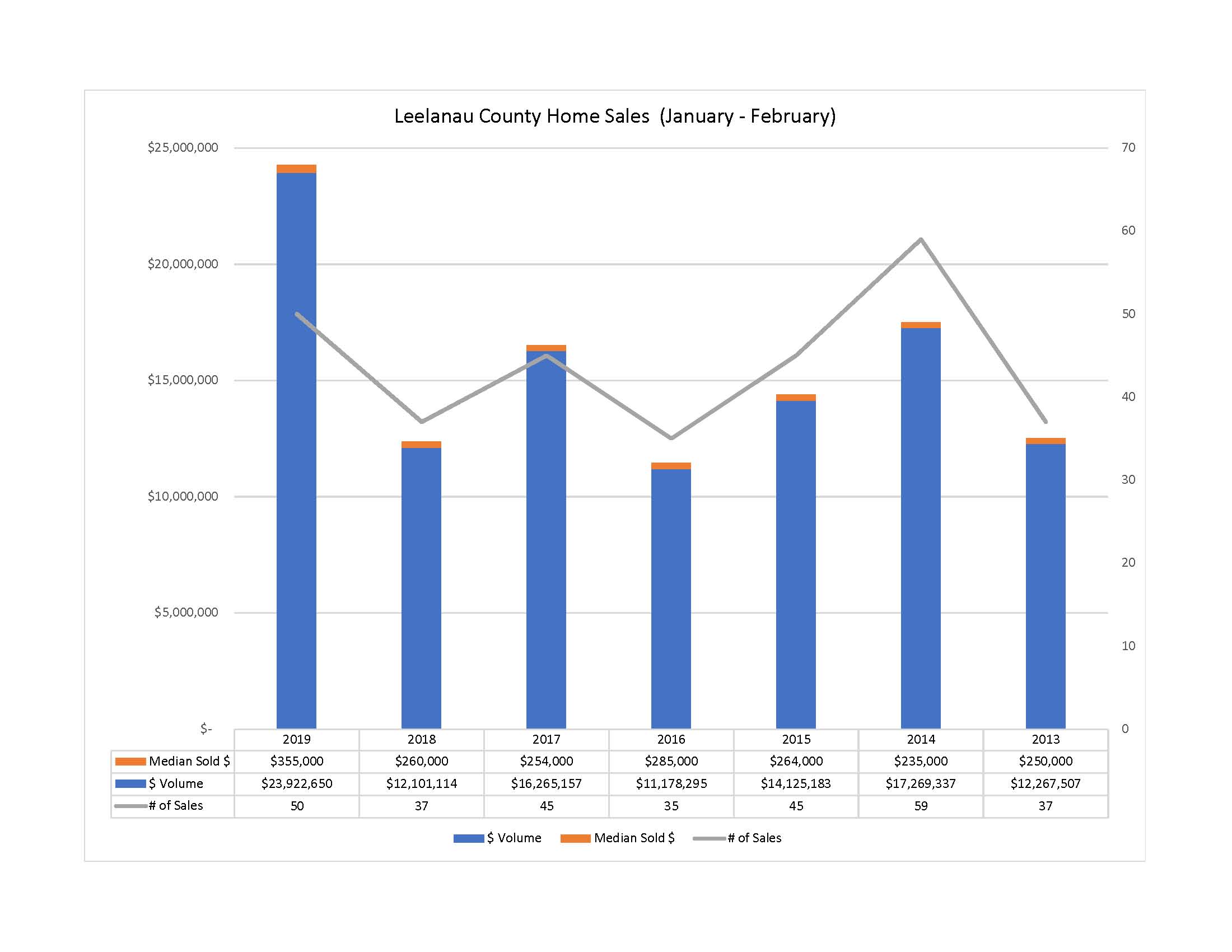
Task: Click the 2016 column header
Action: (x=671, y=739)
